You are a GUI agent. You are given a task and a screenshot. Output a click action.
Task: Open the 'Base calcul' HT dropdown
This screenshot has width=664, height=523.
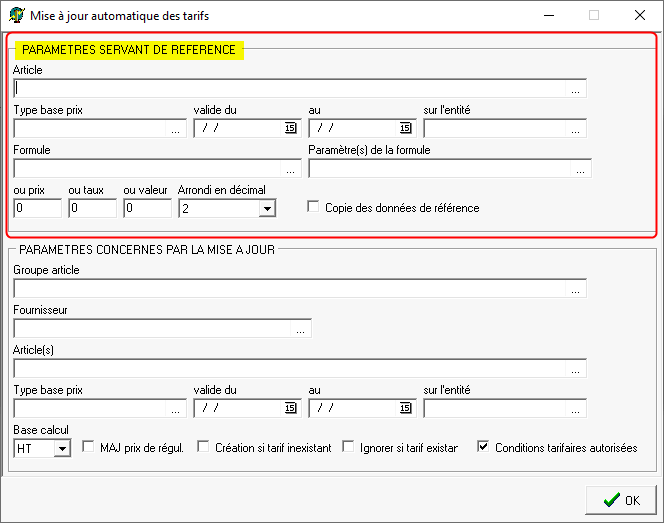coord(62,448)
